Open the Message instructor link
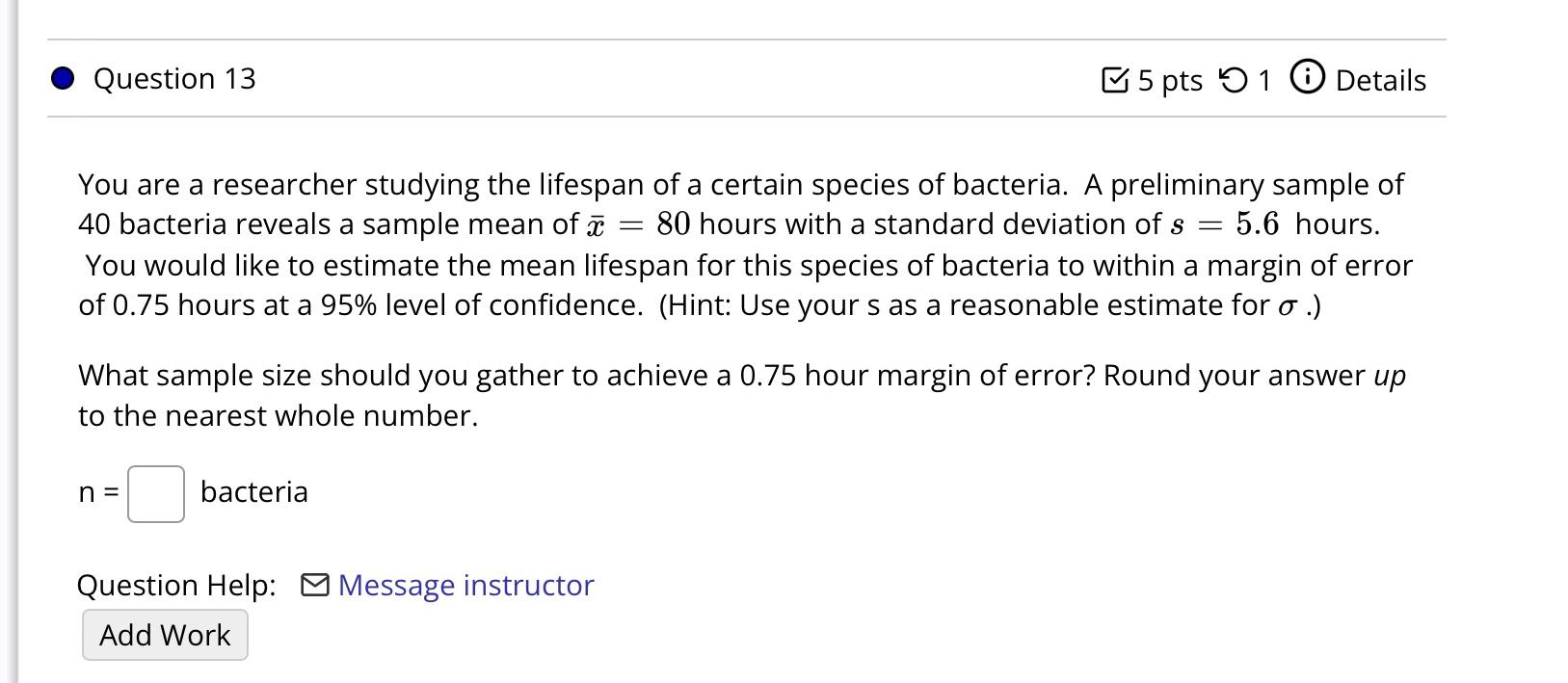The width and height of the screenshot is (1568, 683). point(465,585)
